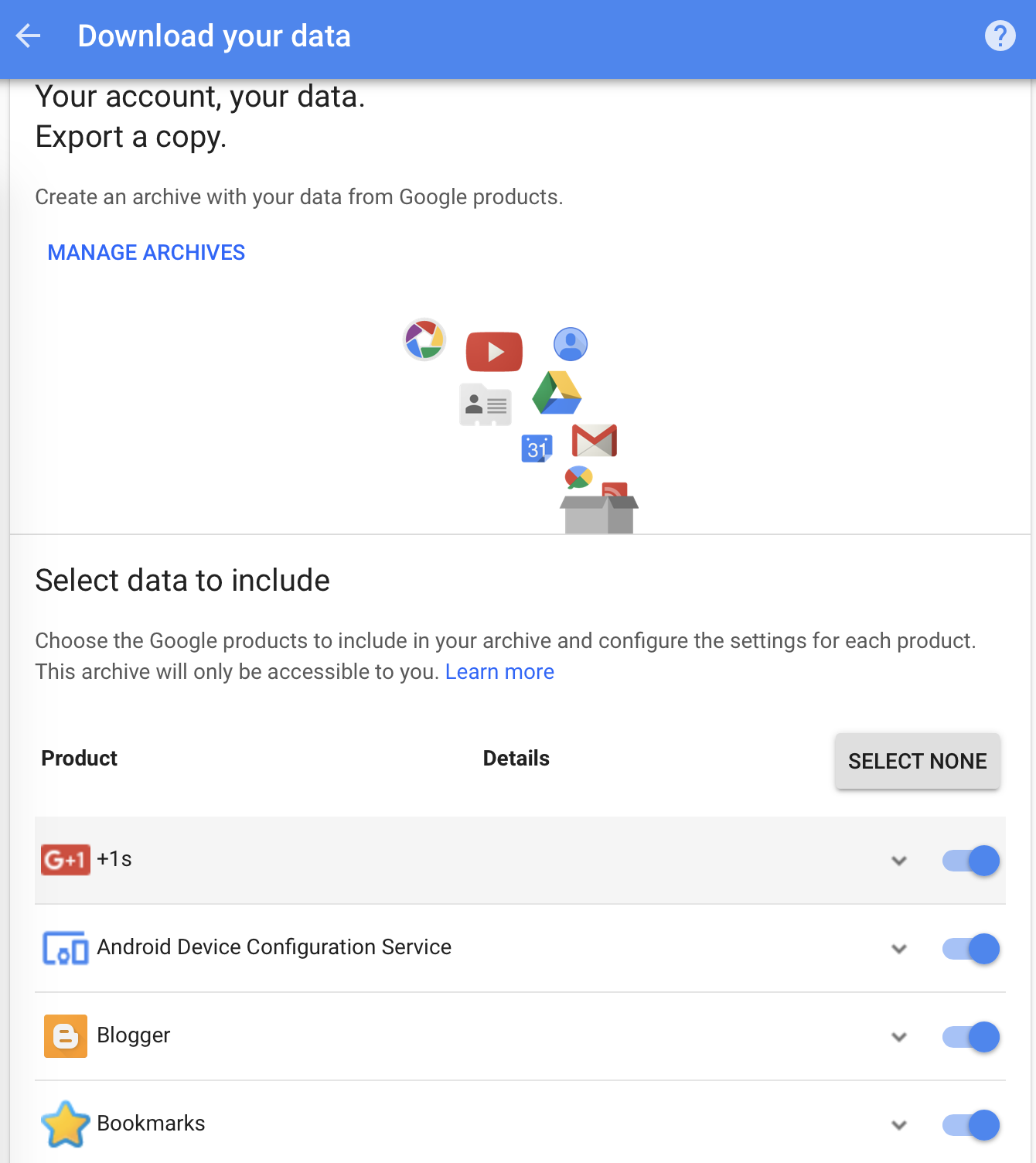Click the Picasa pinwheel icon

pyautogui.click(x=424, y=339)
